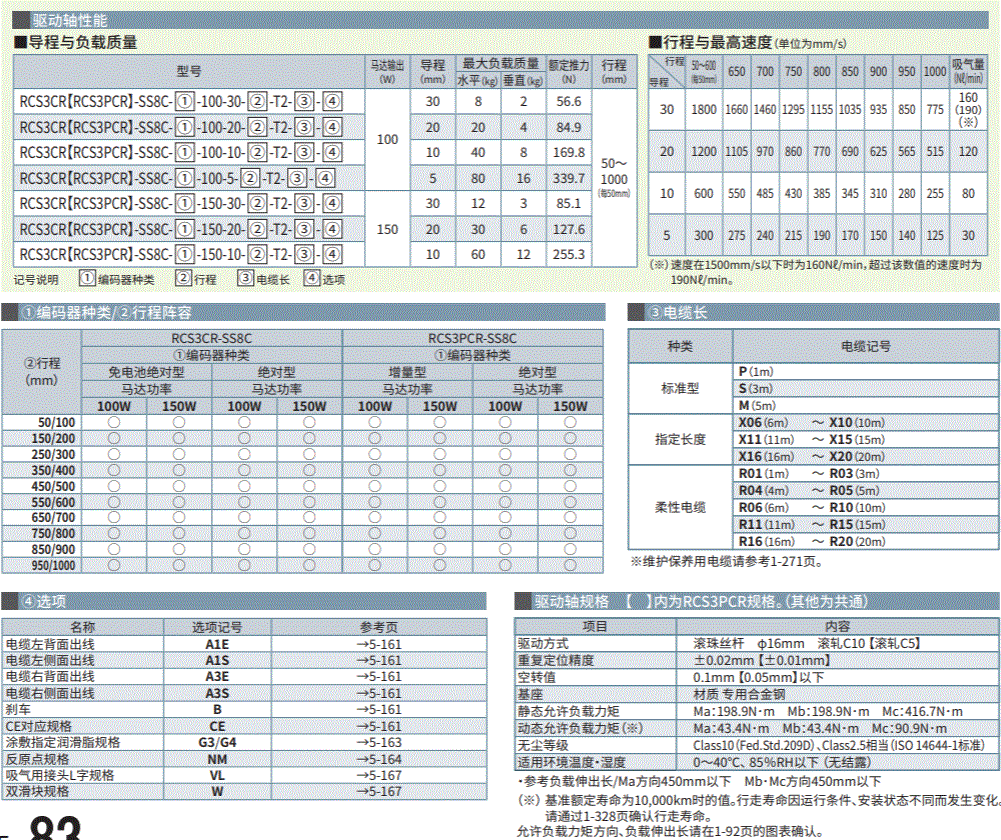1001x840 pixels.
Task: Click the ④ 选项 legend icon
Action: (312, 279)
